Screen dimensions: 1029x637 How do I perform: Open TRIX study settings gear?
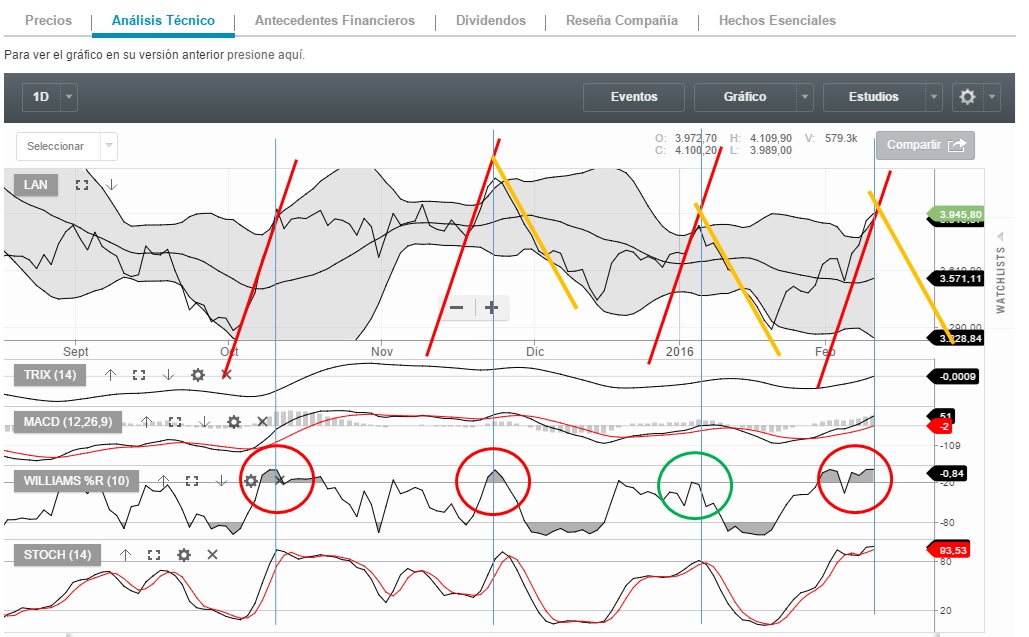198,375
